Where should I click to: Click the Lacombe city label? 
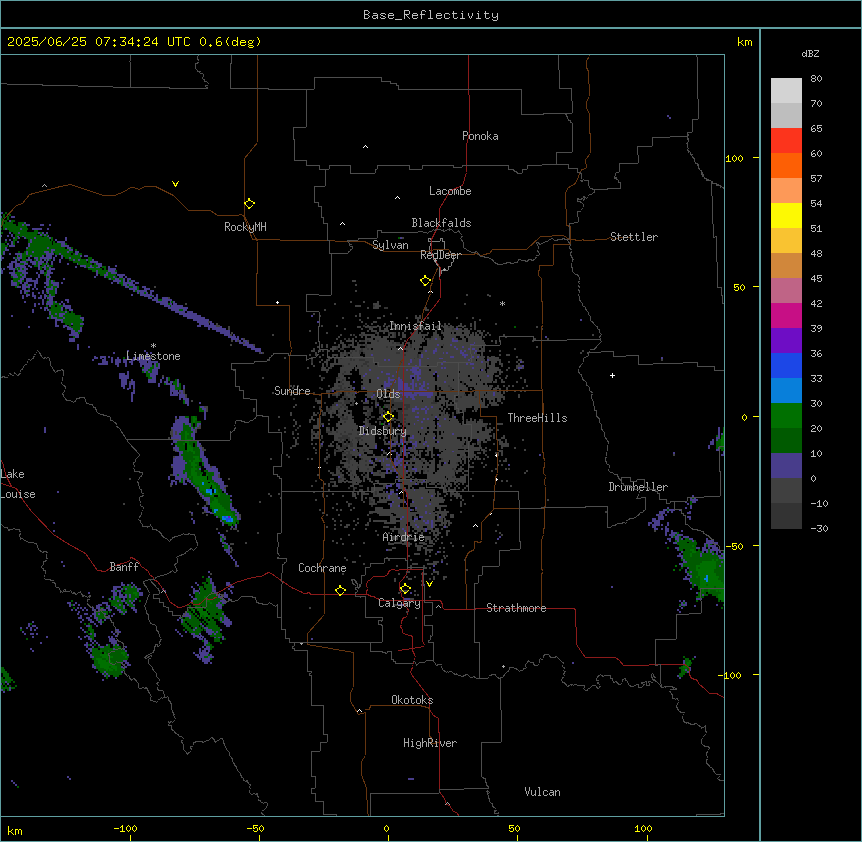coord(450,191)
